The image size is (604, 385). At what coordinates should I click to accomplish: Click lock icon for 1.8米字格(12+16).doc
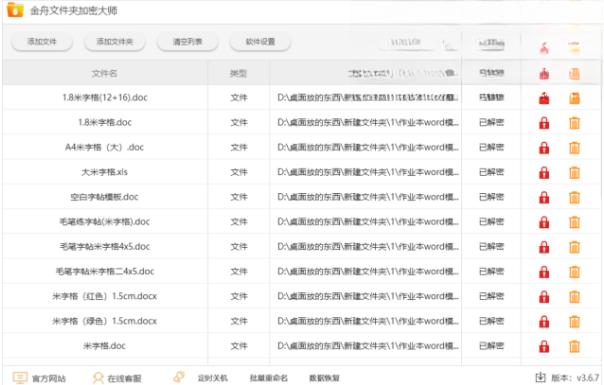[x=544, y=98]
